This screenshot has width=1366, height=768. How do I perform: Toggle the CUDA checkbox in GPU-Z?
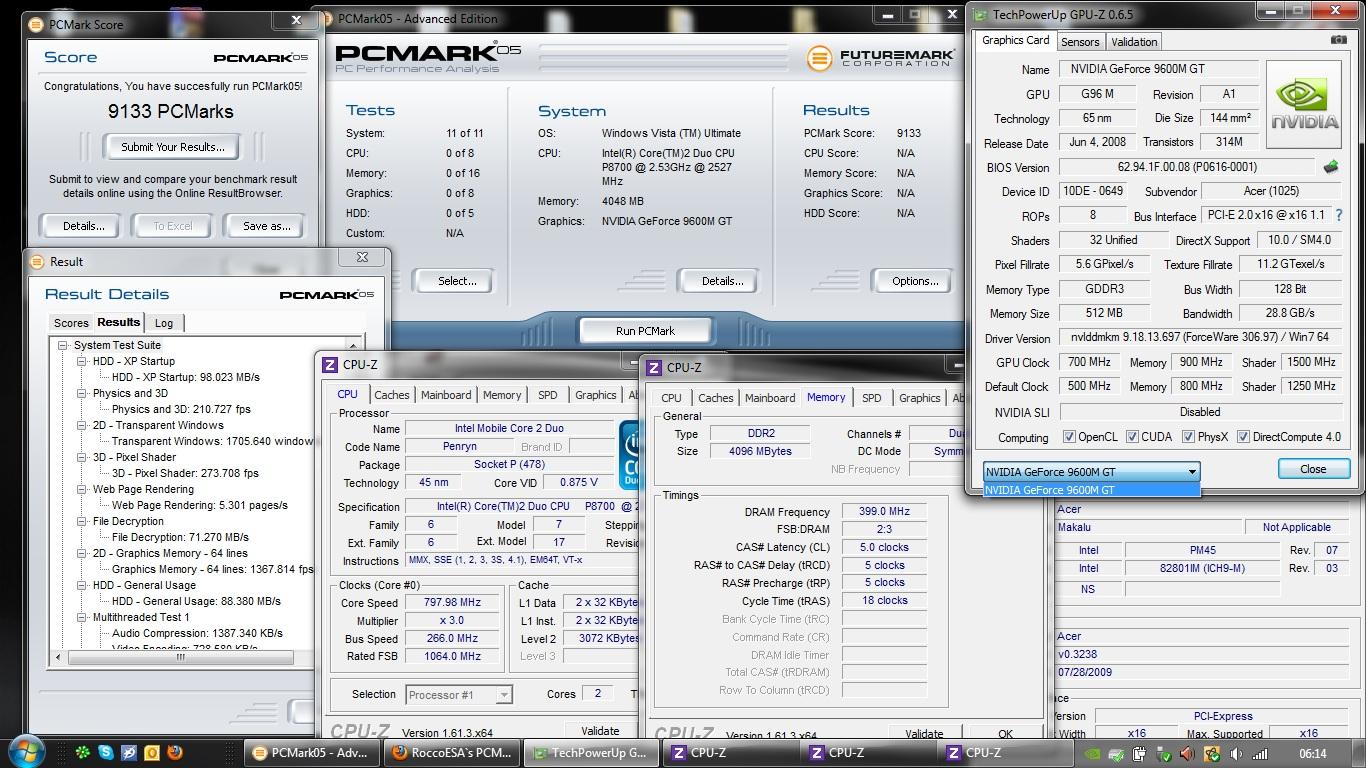pyautogui.click(x=1132, y=437)
